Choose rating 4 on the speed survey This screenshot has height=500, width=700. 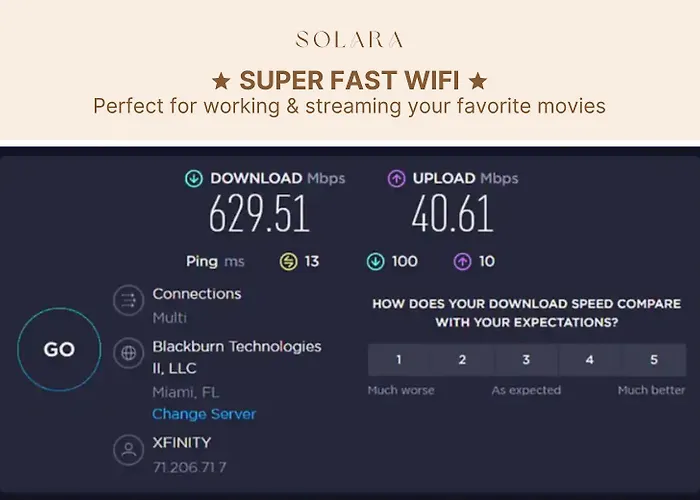590,360
